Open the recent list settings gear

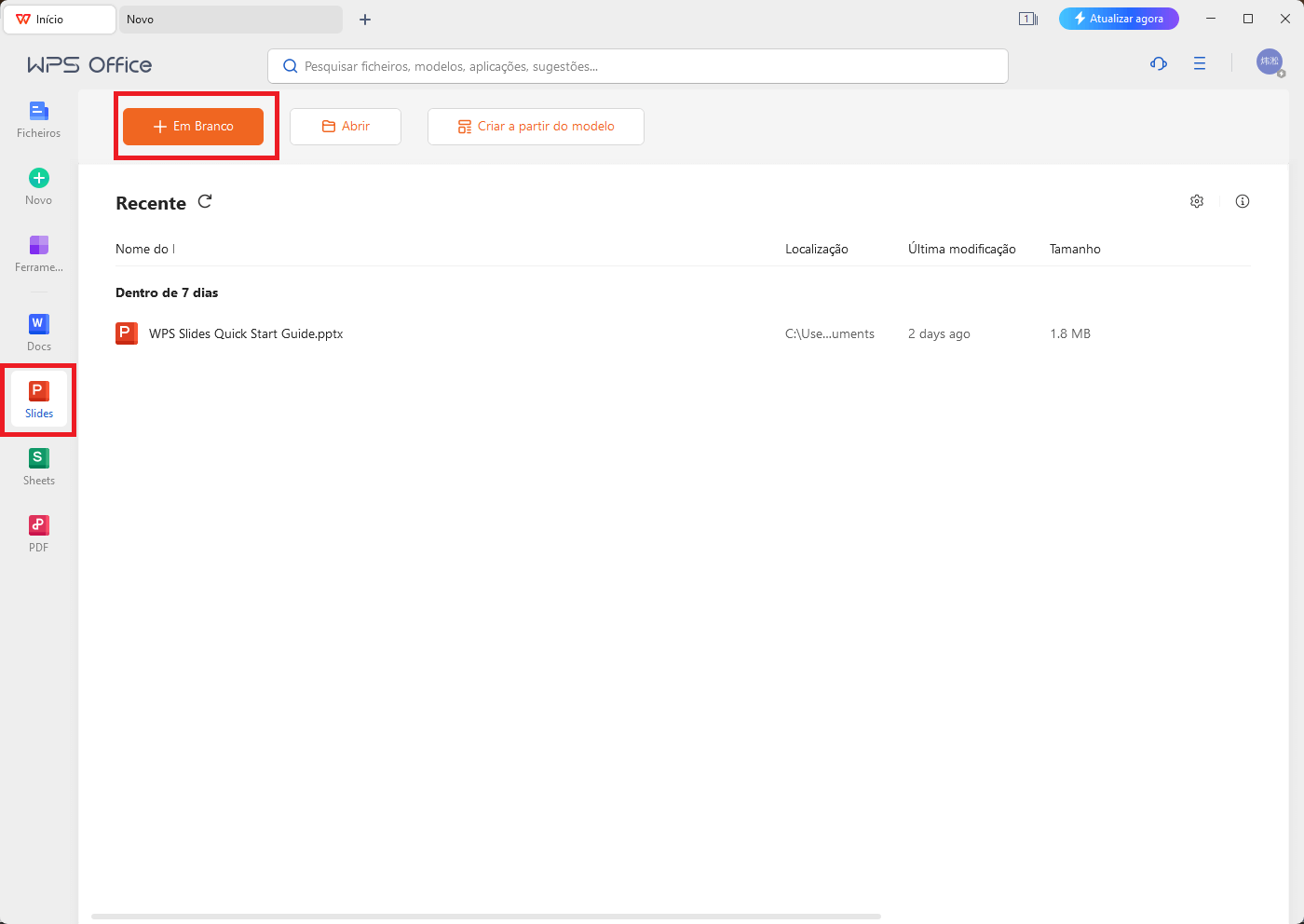[x=1197, y=201]
